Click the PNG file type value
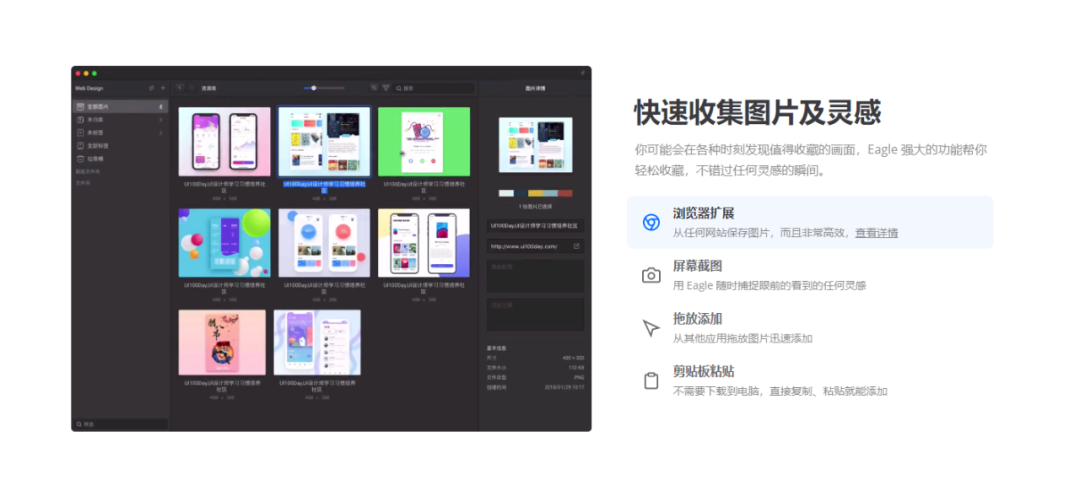This screenshot has width=1080, height=480. click(x=579, y=377)
